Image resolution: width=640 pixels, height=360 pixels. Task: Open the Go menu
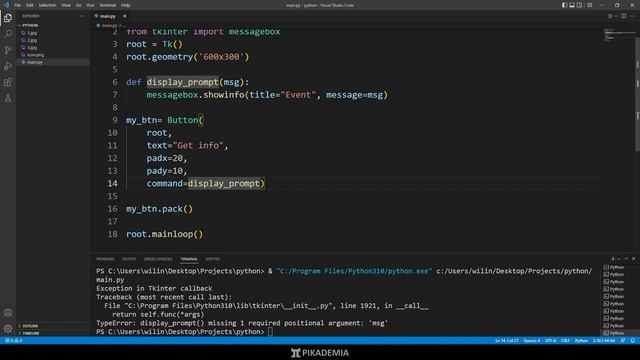point(79,5)
